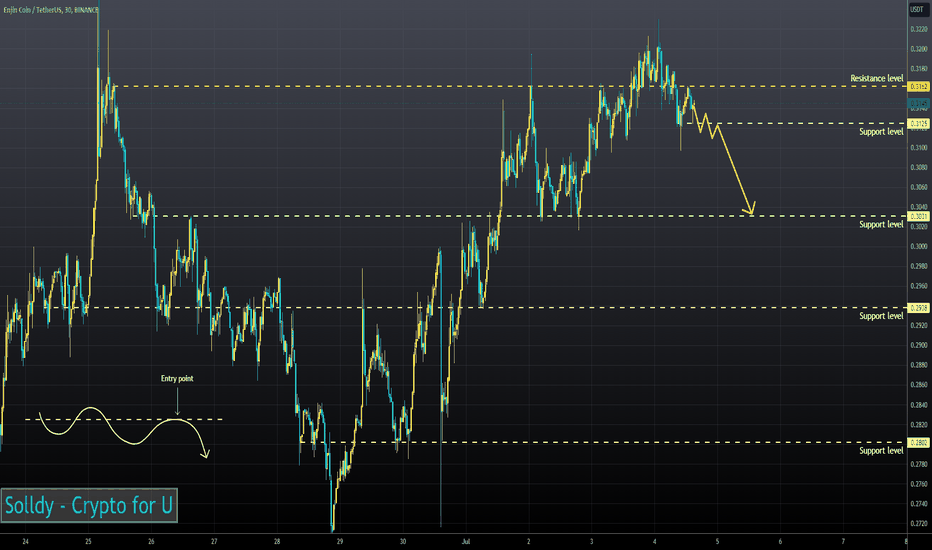Select the 0.2938 support price tag
Screen dimensions: 932x550
918,308
